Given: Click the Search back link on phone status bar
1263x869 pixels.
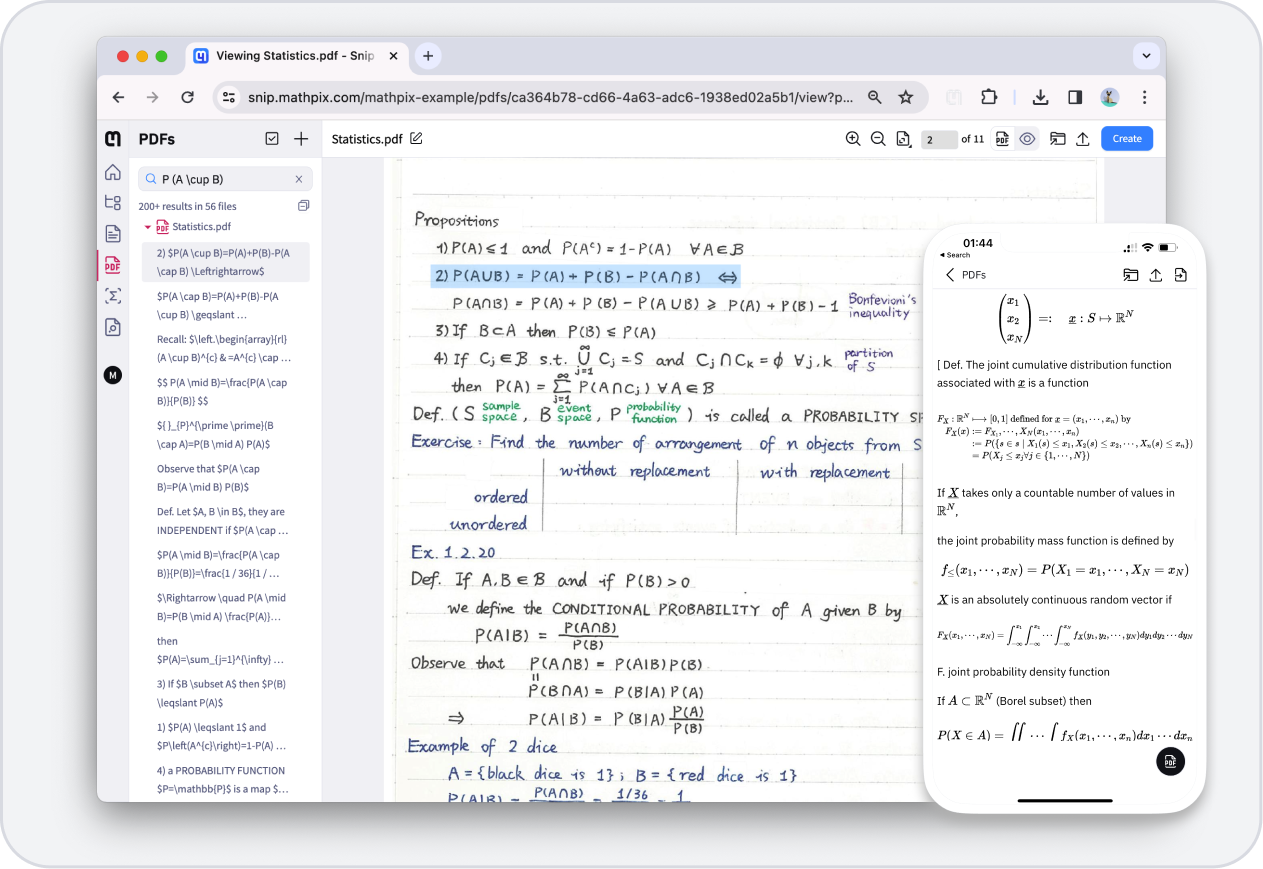Looking at the screenshot, I should [x=957, y=255].
